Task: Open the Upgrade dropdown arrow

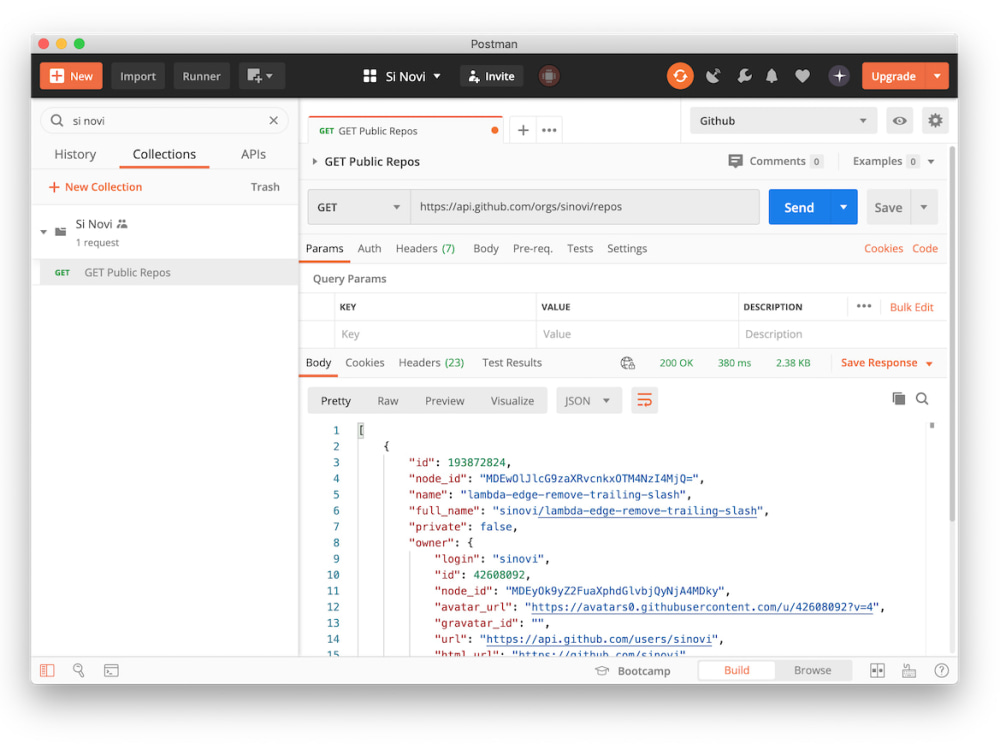Action: tap(937, 76)
